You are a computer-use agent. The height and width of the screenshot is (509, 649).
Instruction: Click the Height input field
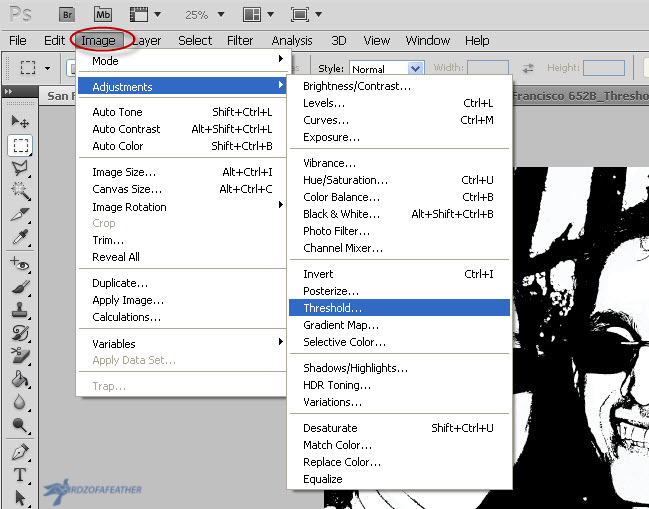603,68
